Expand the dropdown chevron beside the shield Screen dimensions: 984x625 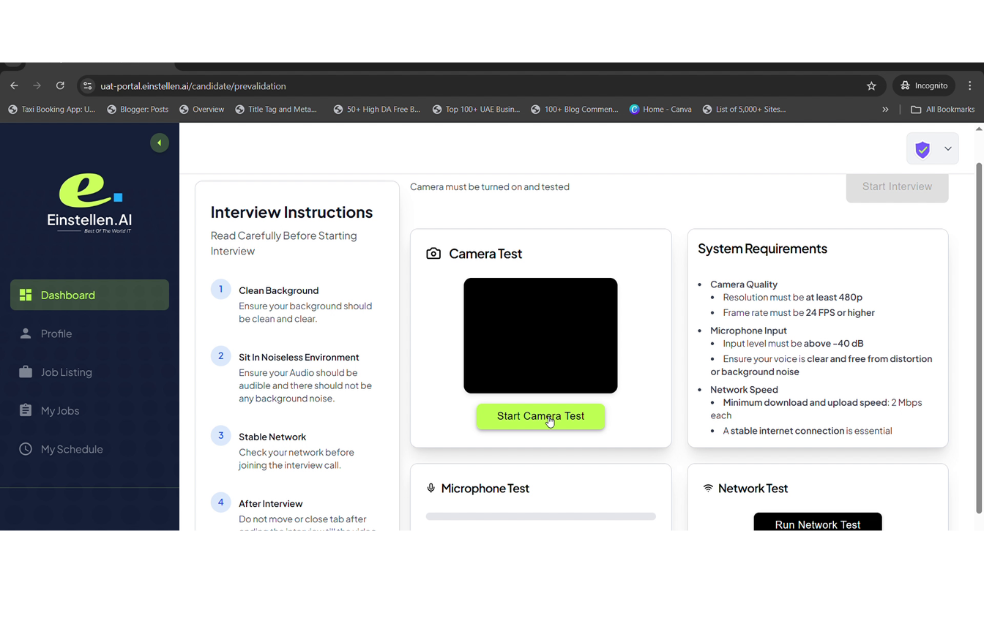pos(948,149)
